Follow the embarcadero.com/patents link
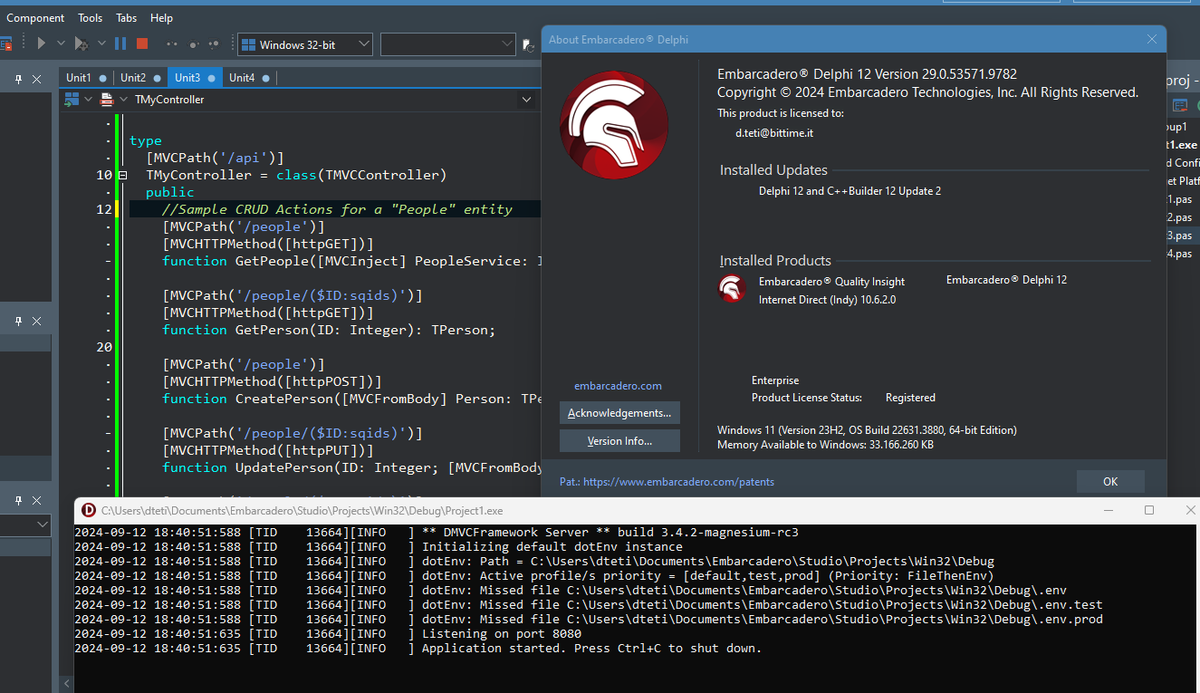 [x=678, y=482]
